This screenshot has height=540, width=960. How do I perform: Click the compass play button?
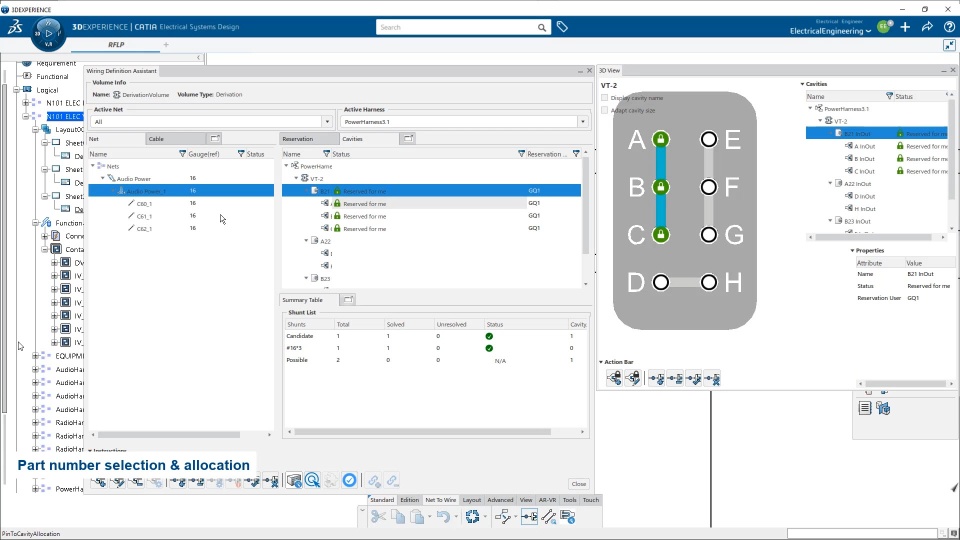(48, 33)
